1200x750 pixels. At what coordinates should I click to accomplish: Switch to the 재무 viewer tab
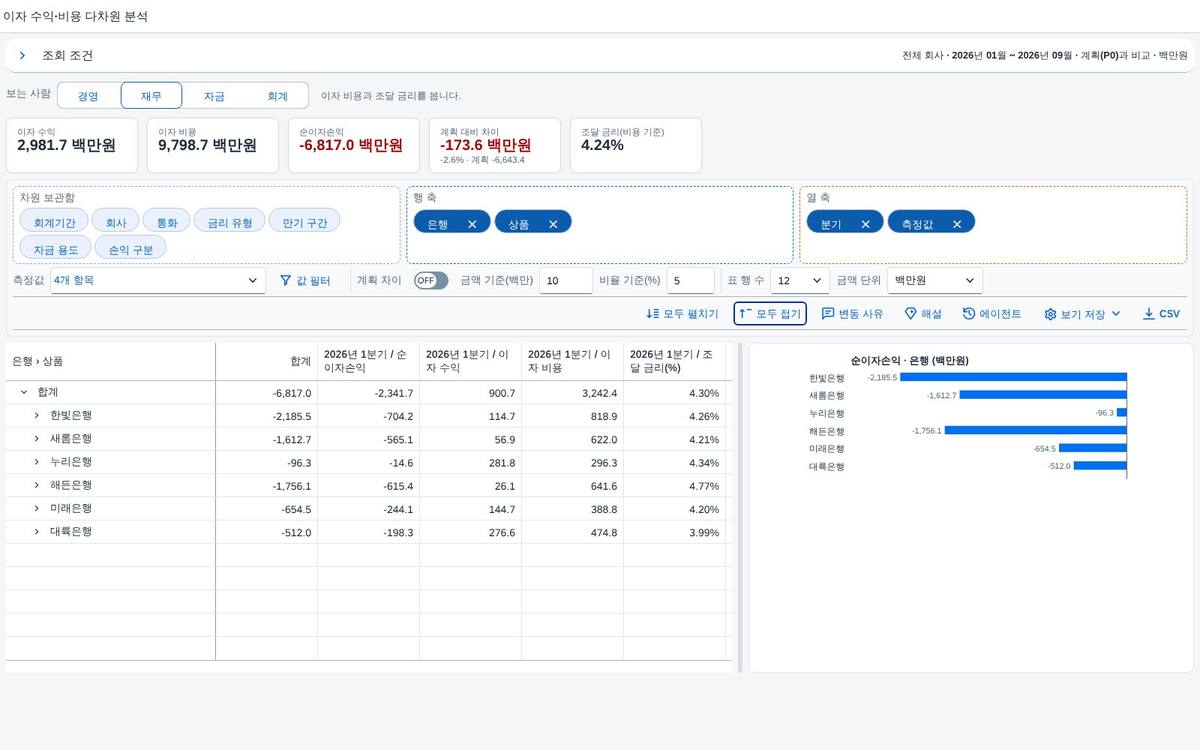coord(151,96)
